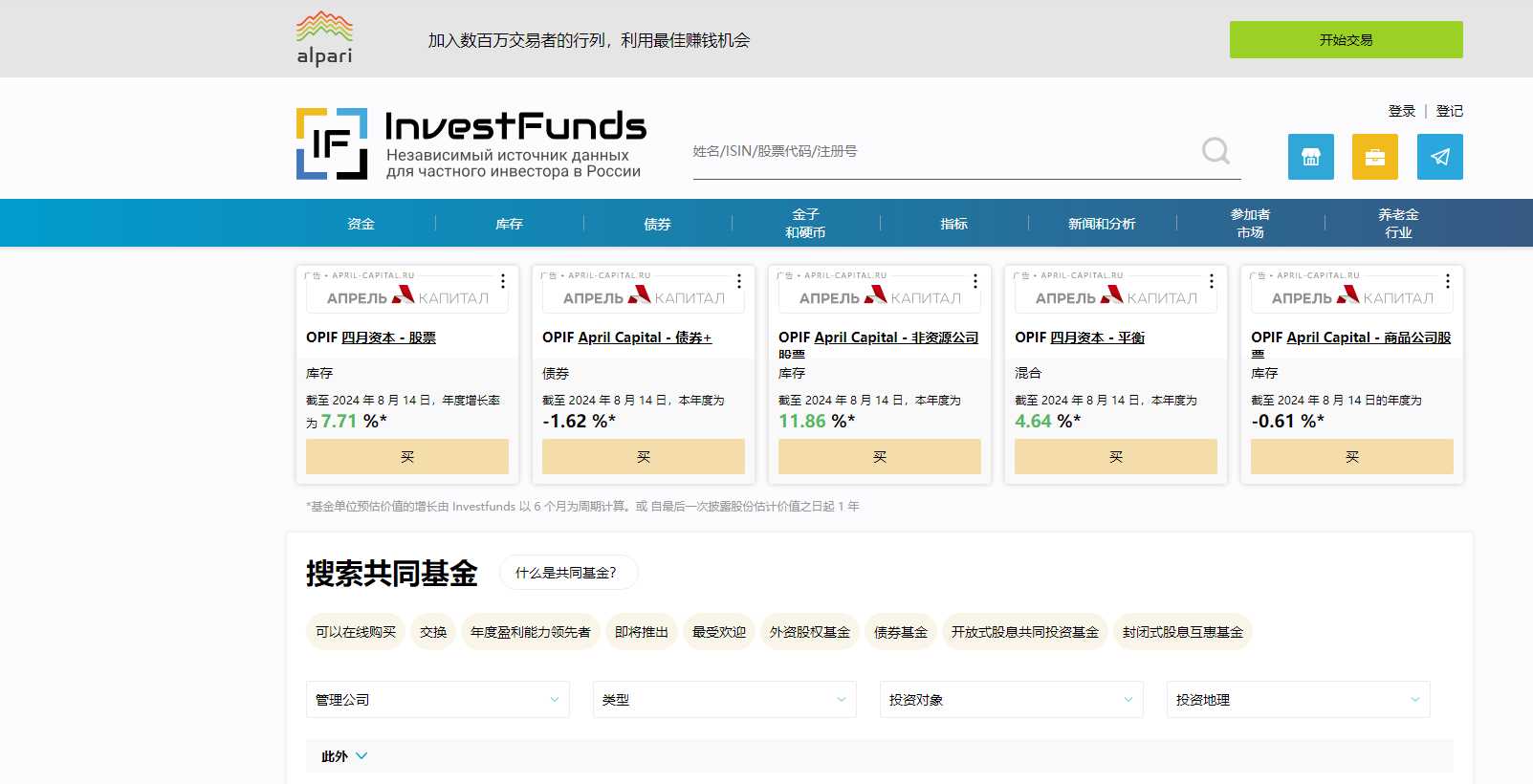Open the blue storefront icon button
Viewport: 1533px width, 784px height.
click(x=1311, y=157)
